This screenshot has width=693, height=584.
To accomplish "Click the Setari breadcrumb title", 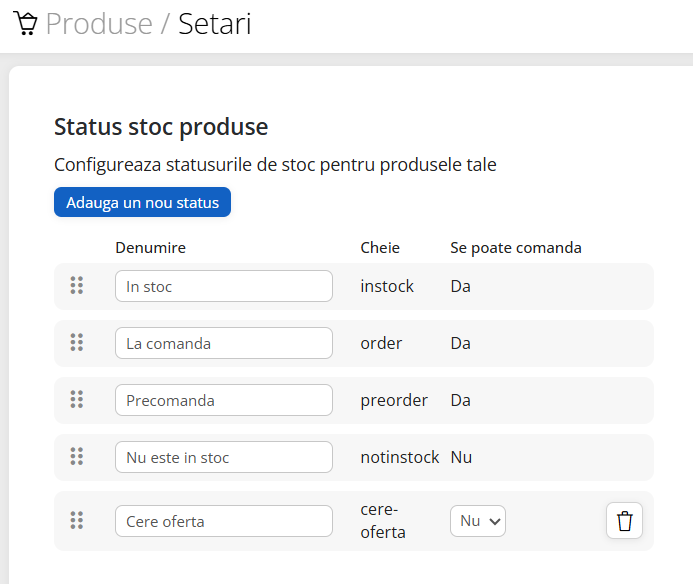I will point(215,23).
